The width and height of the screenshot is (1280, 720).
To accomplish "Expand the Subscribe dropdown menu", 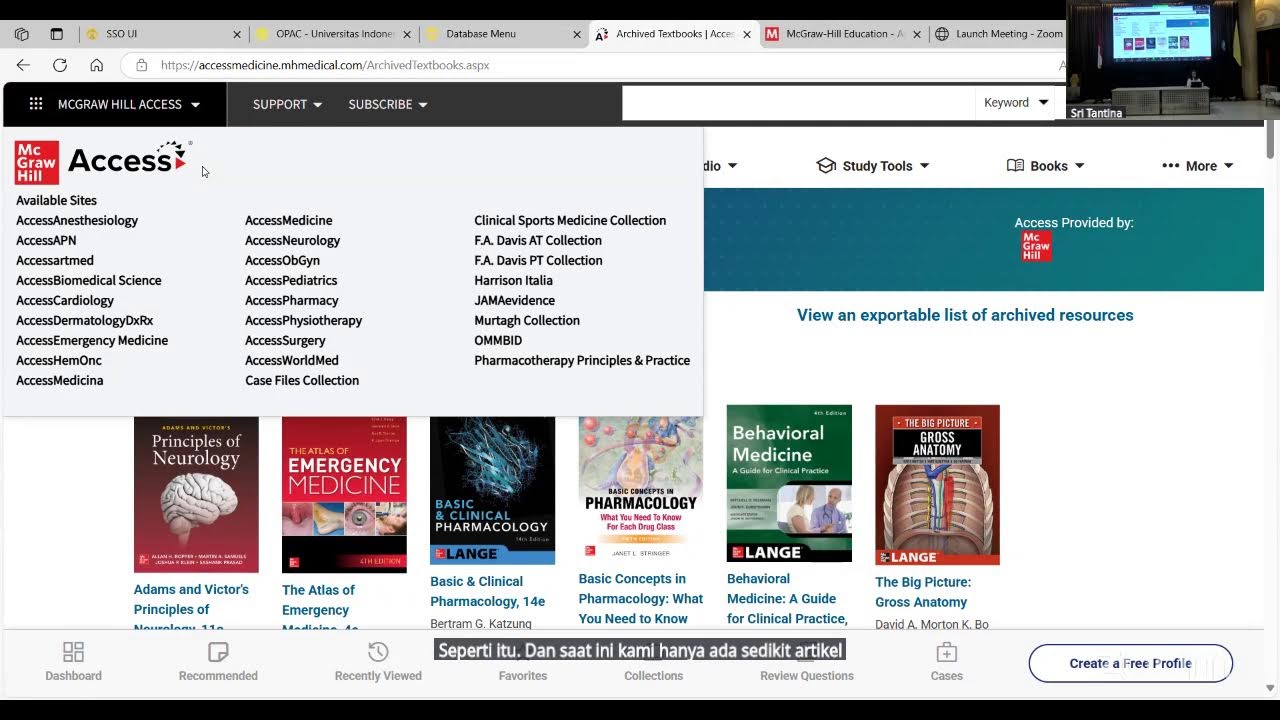I will 387,104.
